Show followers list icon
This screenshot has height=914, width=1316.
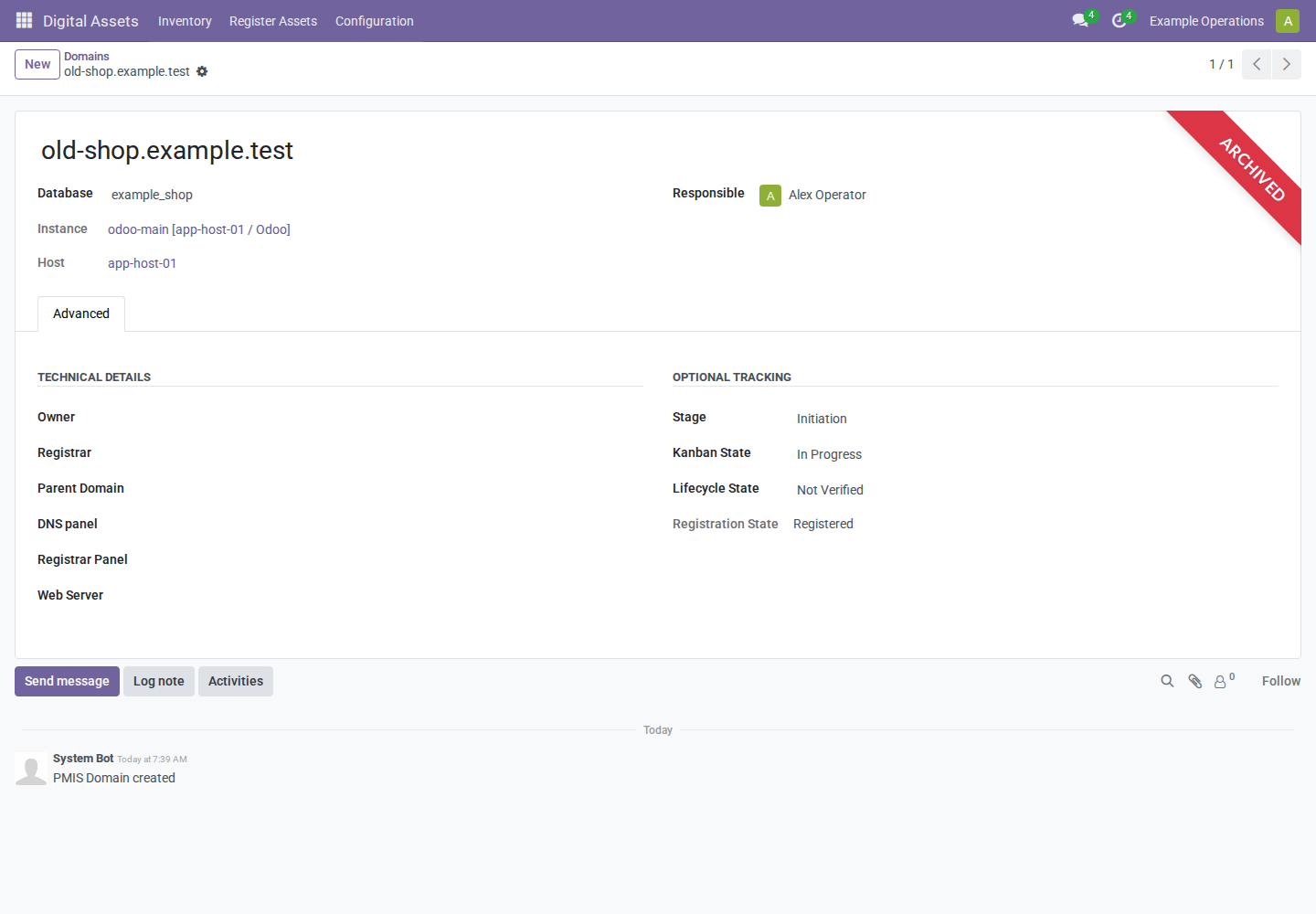point(1224,681)
